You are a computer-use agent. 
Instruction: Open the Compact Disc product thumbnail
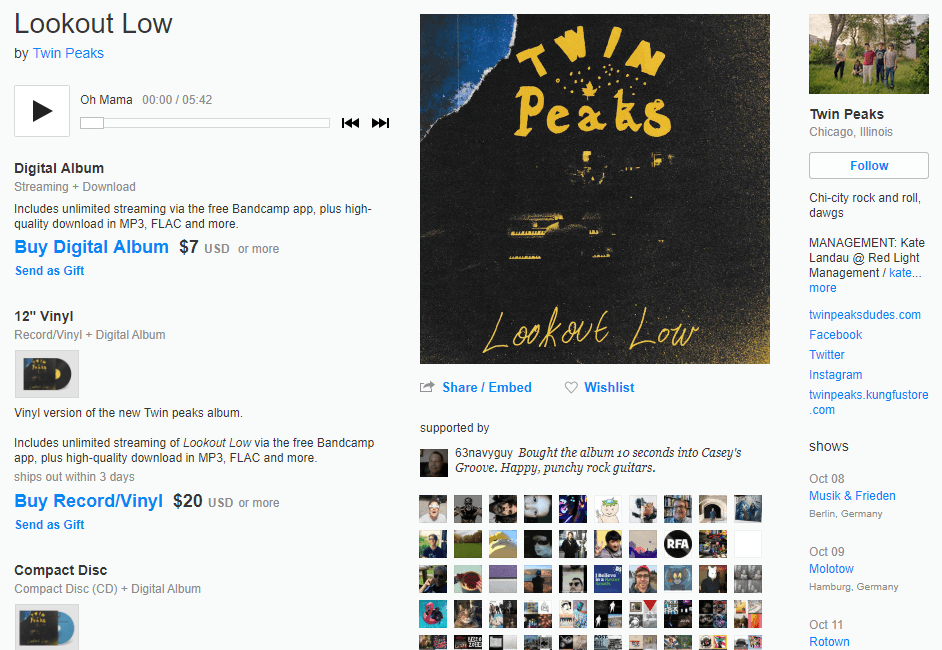coord(47,627)
